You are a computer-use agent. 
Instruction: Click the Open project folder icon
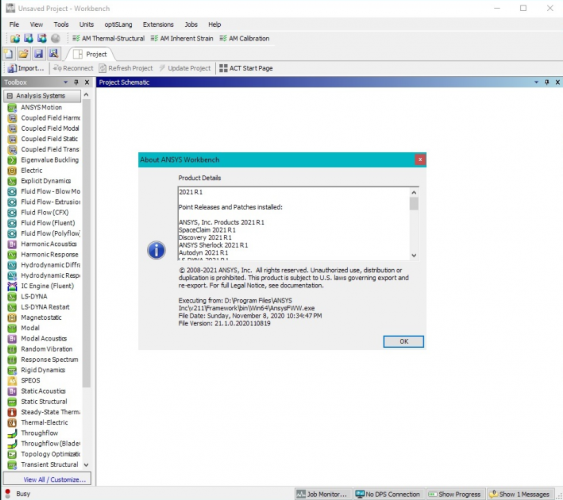(x=23, y=54)
